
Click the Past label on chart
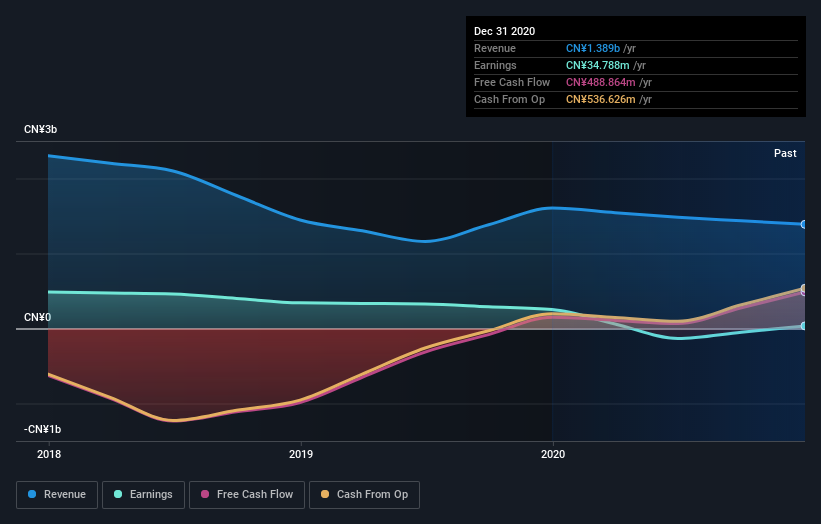tap(785, 153)
